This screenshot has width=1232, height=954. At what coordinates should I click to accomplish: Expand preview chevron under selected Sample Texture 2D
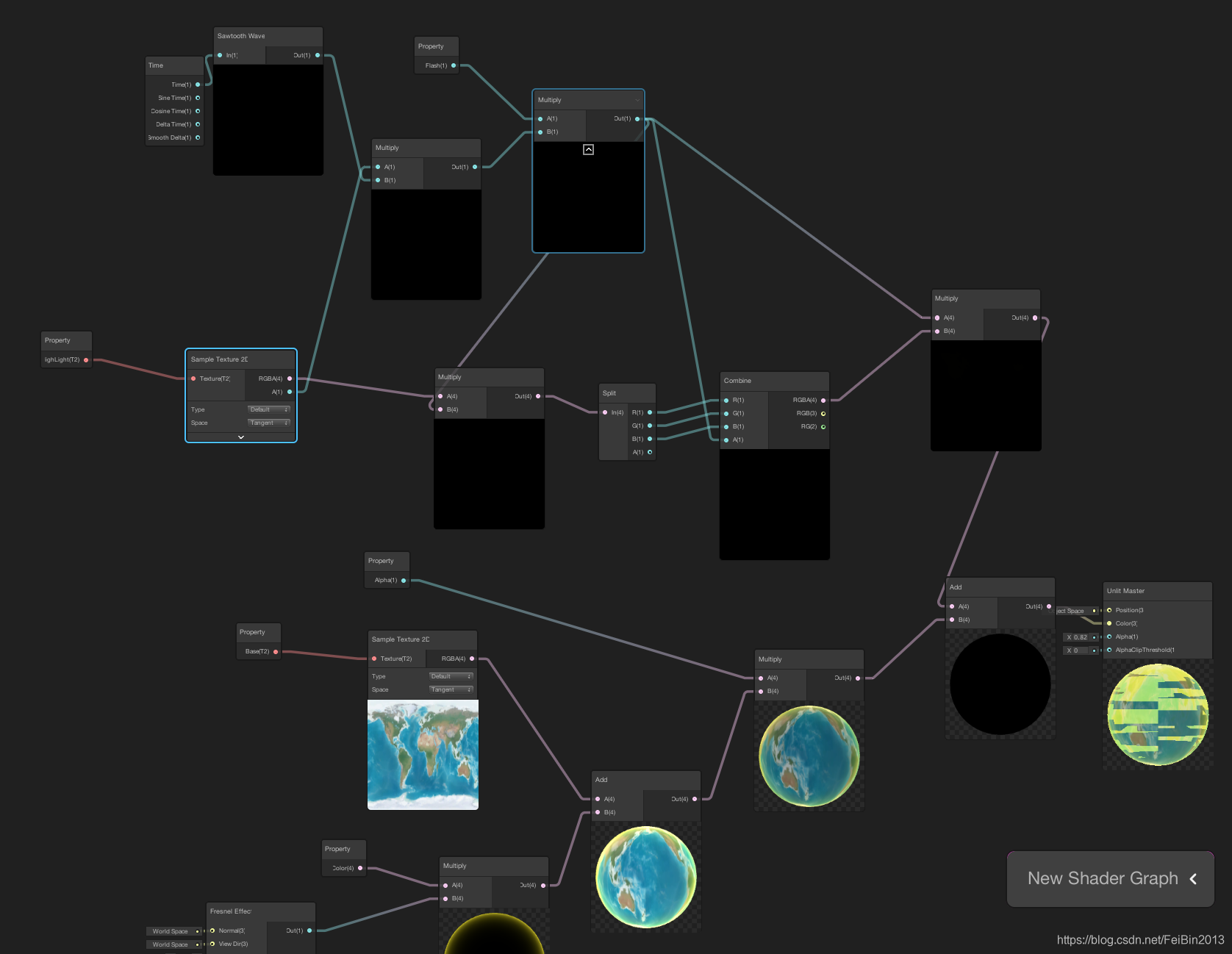click(x=241, y=437)
